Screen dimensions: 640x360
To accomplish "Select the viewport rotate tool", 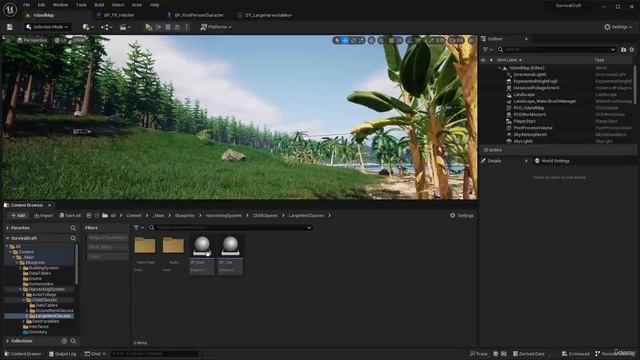I will tap(353, 40).
